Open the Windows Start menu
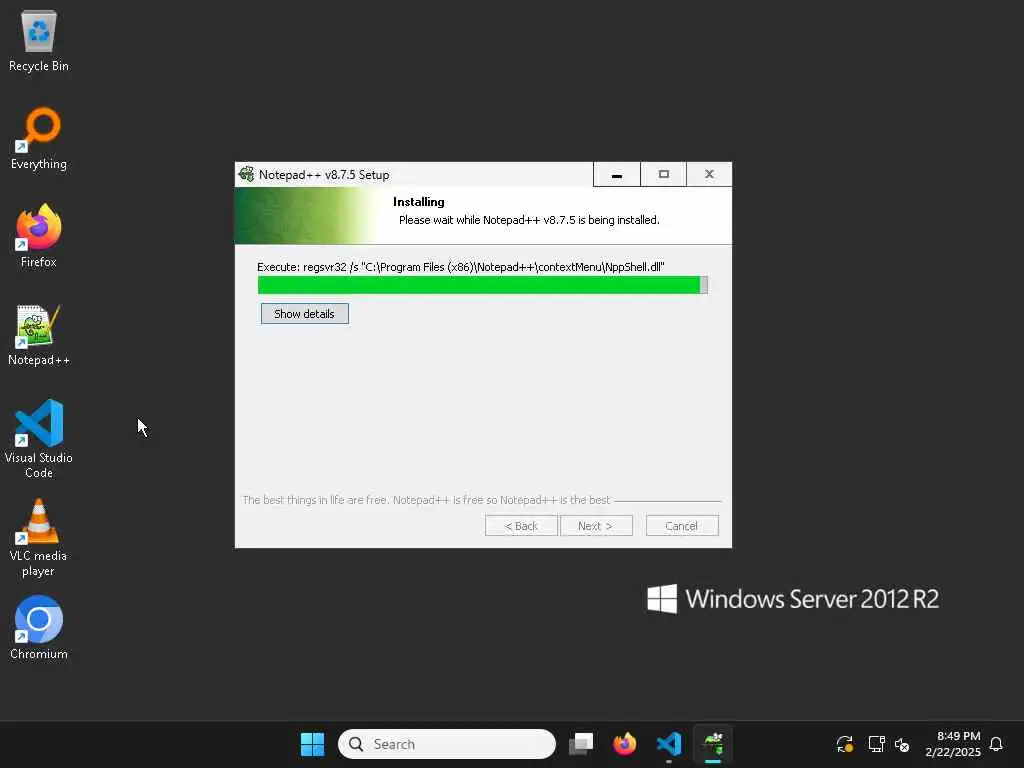Image resolution: width=1024 pixels, height=768 pixels. [312, 744]
